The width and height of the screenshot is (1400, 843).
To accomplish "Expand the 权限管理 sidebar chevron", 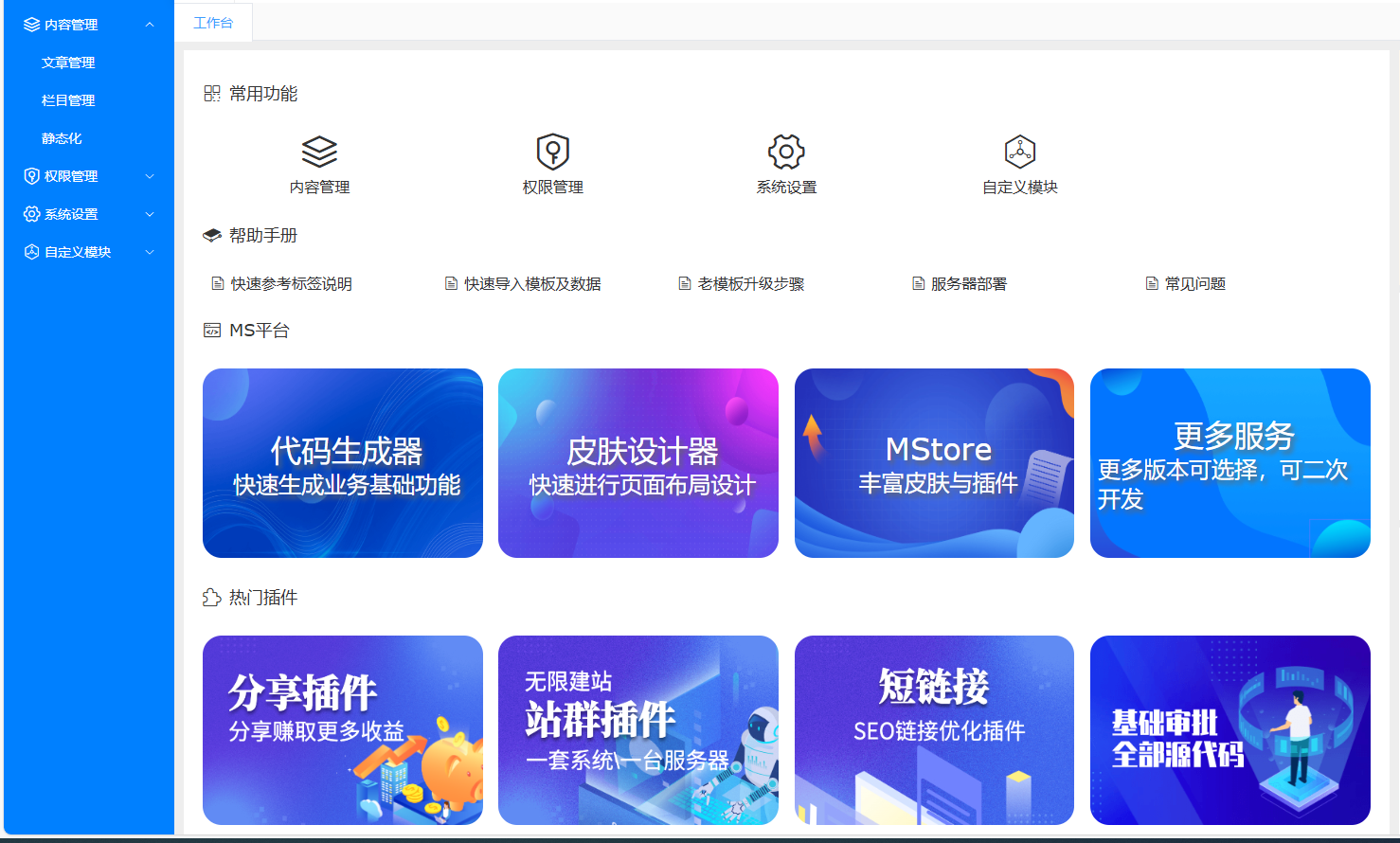I will pyautogui.click(x=150, y=176).
